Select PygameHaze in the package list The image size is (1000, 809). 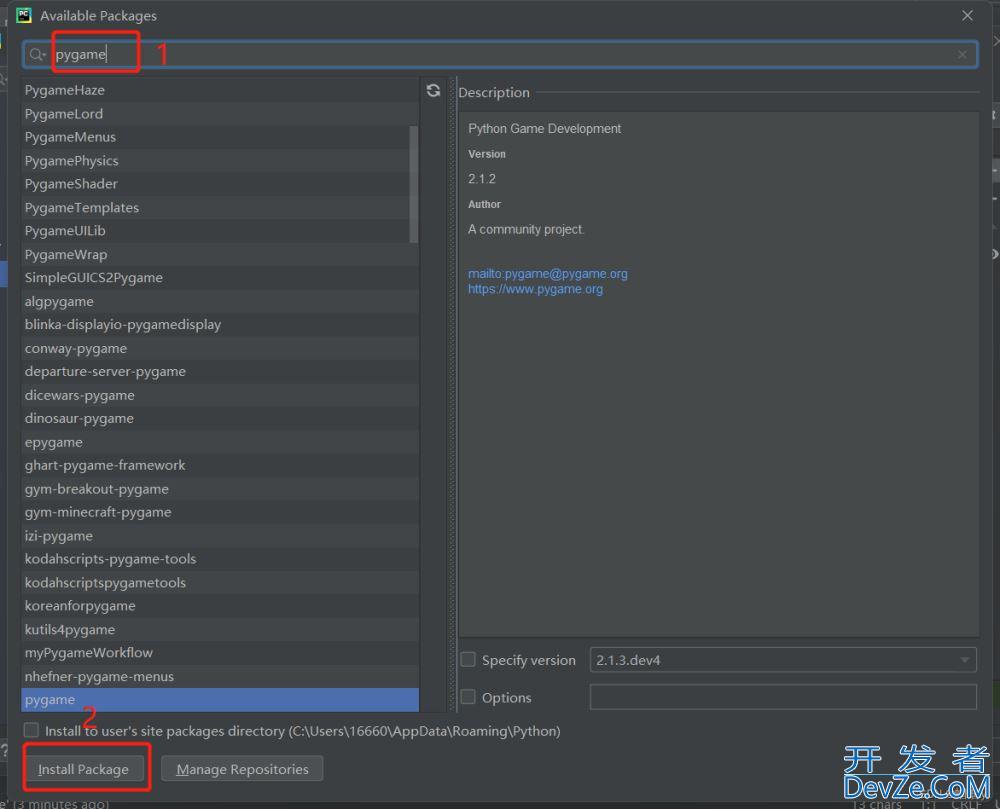[x=220, y=90]
